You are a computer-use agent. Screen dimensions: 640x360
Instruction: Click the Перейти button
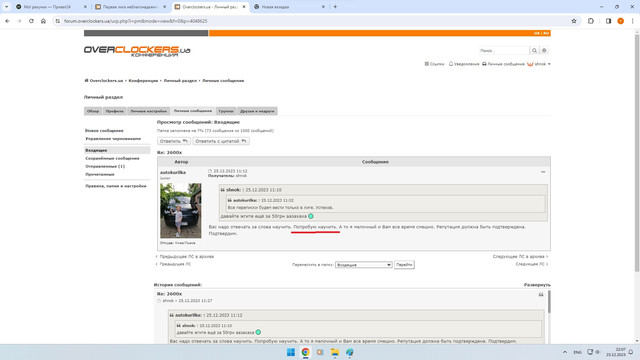[404, 265]
